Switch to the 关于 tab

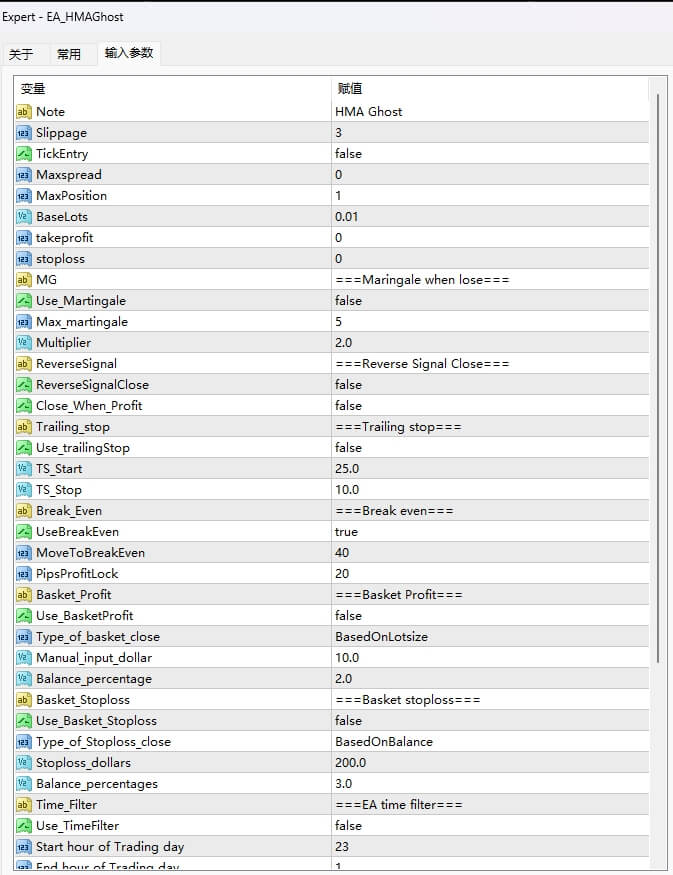click(x=21, y=54)
